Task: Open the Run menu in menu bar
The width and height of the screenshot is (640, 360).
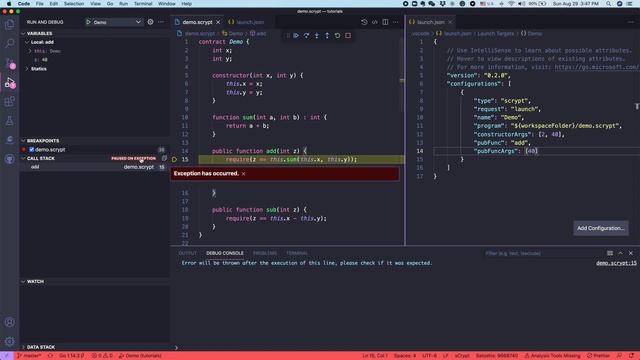Action: pyautogui.click(x=123, y=4)
